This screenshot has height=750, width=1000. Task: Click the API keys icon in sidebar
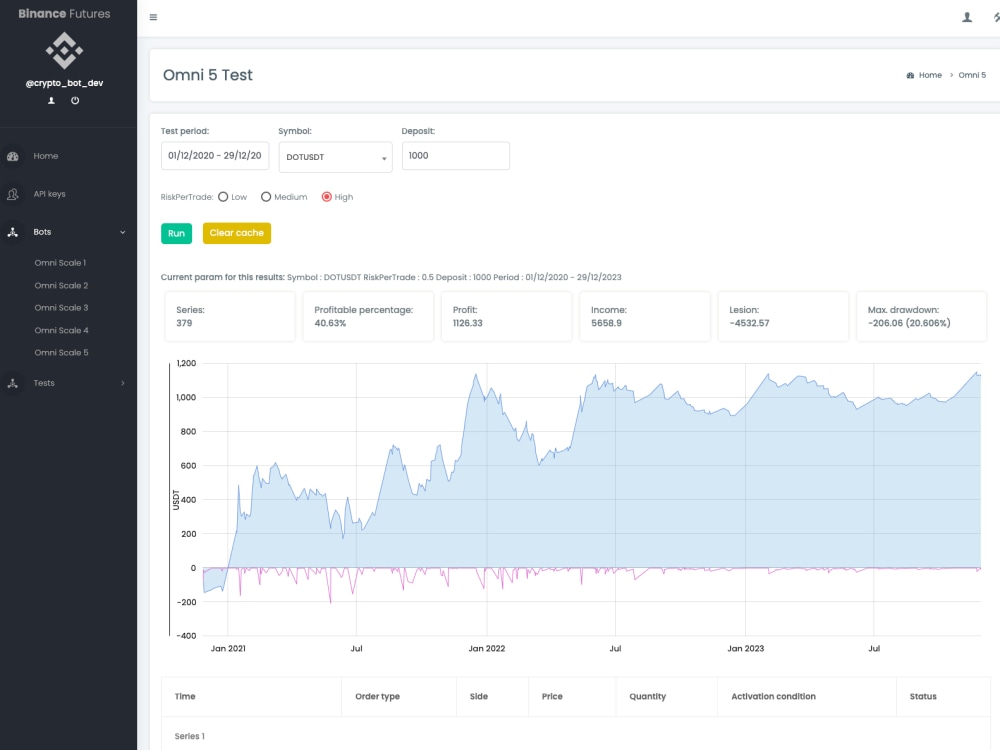pyautogui.click(x=12, y=194)
